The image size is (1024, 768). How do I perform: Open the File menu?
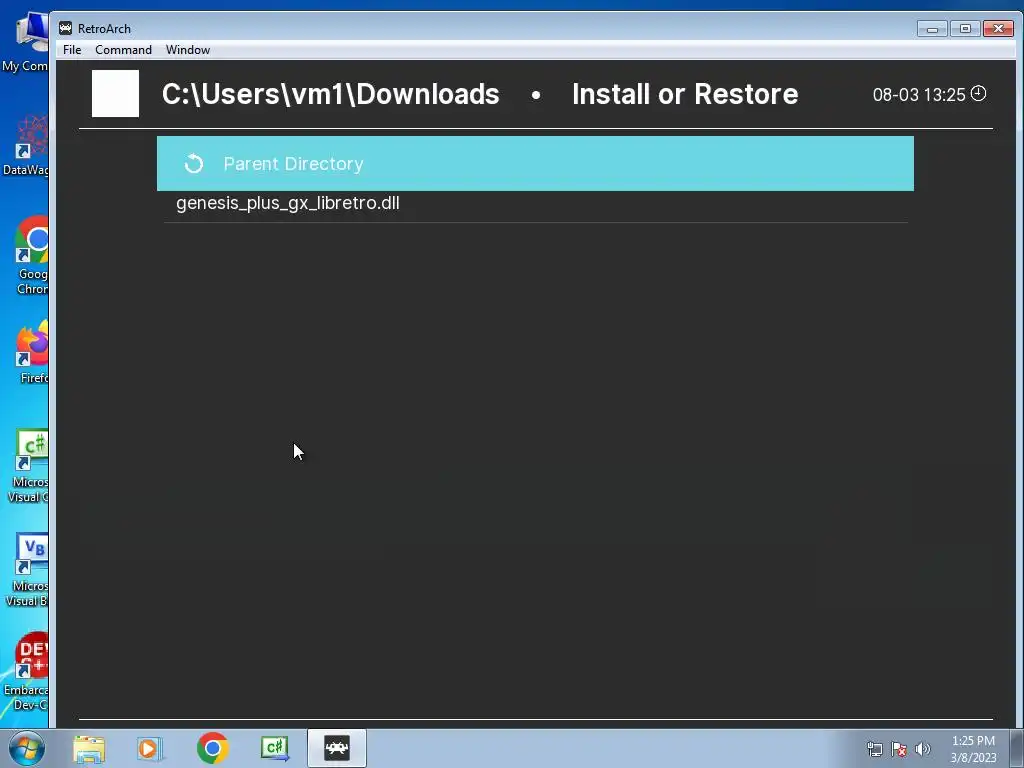pyautogui.click(x=72, y=50)
